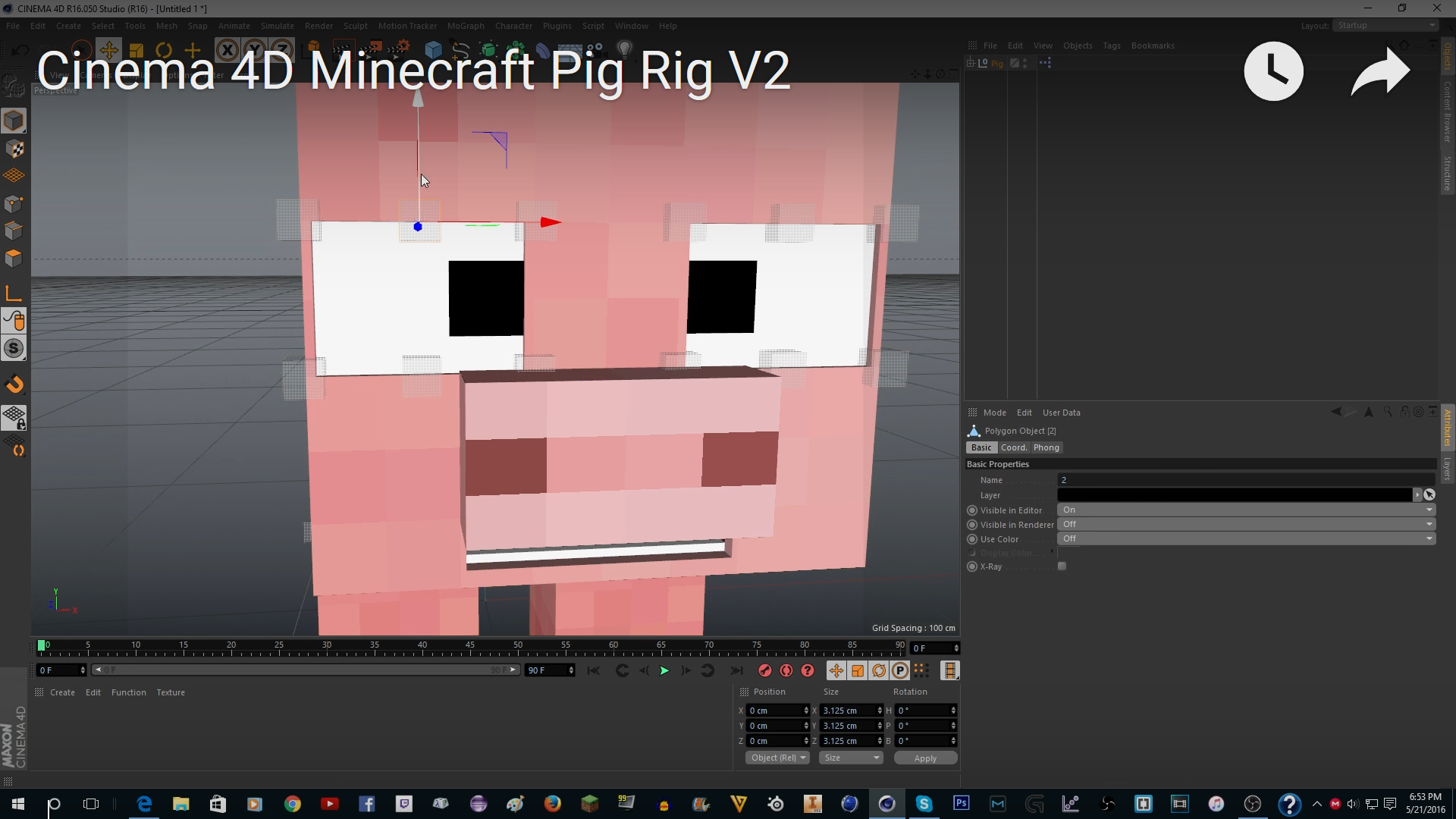Step to previous frame
Image resolution: width=1456 pixels, height=819 pixels.
coord(644,670)
